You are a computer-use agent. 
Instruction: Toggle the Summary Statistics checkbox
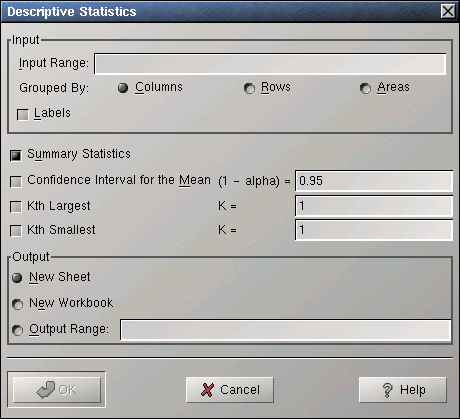coord(16,155)
